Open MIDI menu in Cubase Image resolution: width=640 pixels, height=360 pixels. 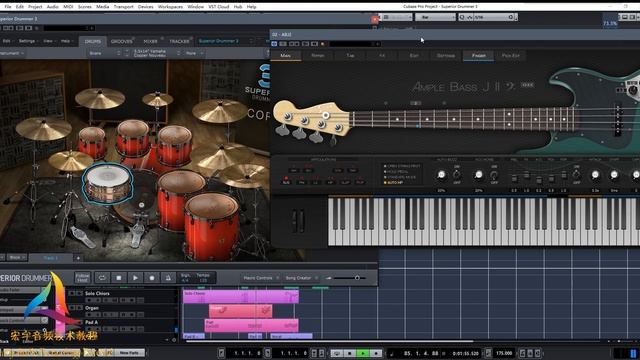pos(68,7)
